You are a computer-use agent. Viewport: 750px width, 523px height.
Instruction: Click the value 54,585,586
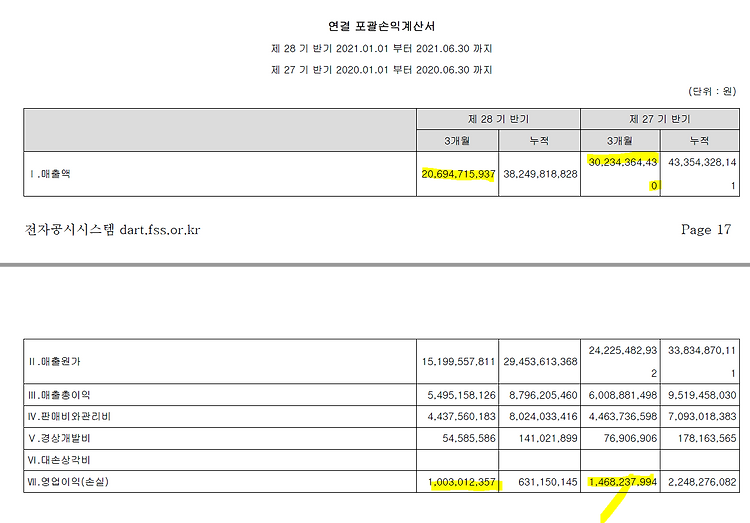tap(469, 438)
